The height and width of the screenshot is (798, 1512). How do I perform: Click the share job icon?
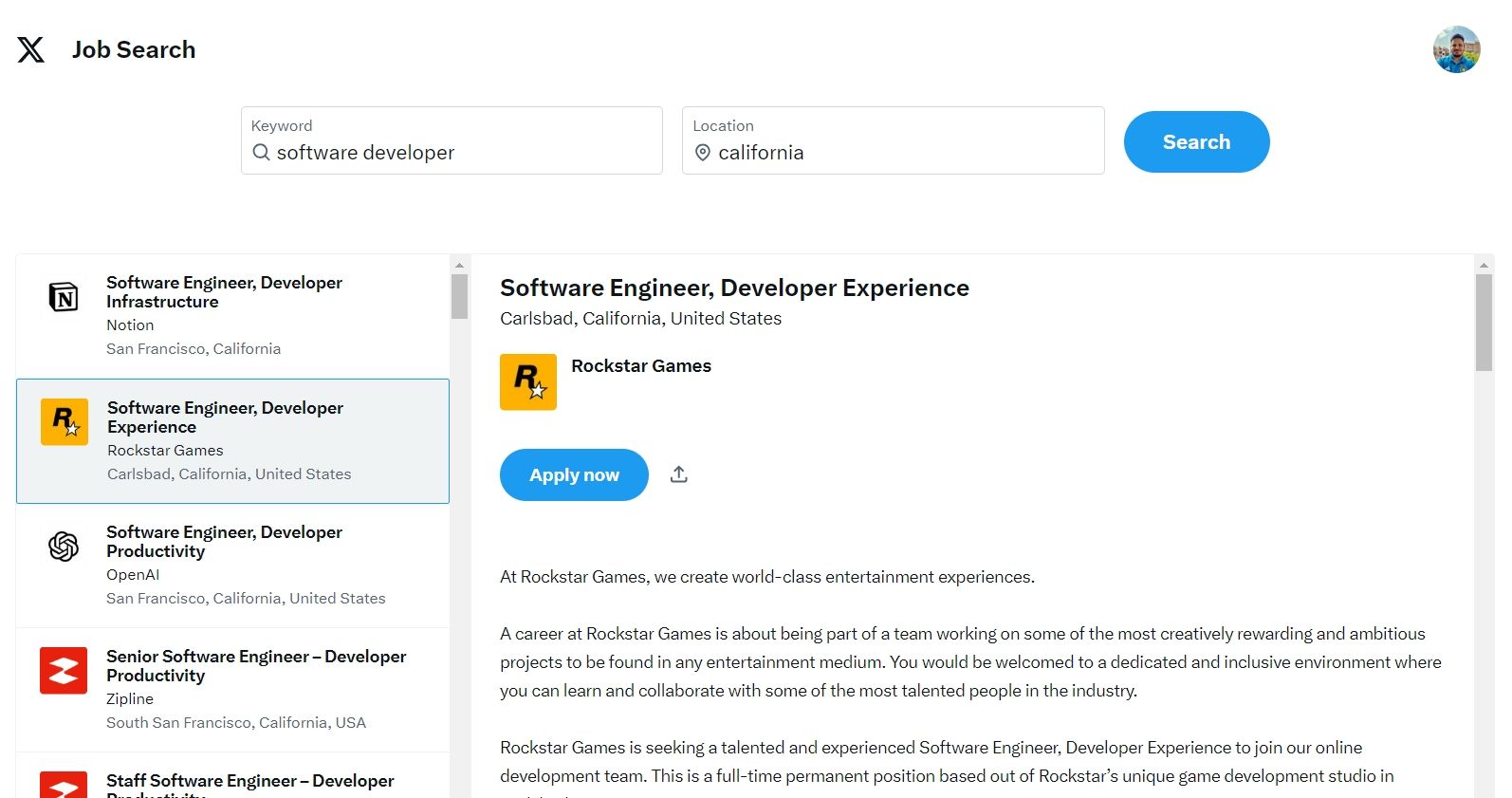point(678,474)
